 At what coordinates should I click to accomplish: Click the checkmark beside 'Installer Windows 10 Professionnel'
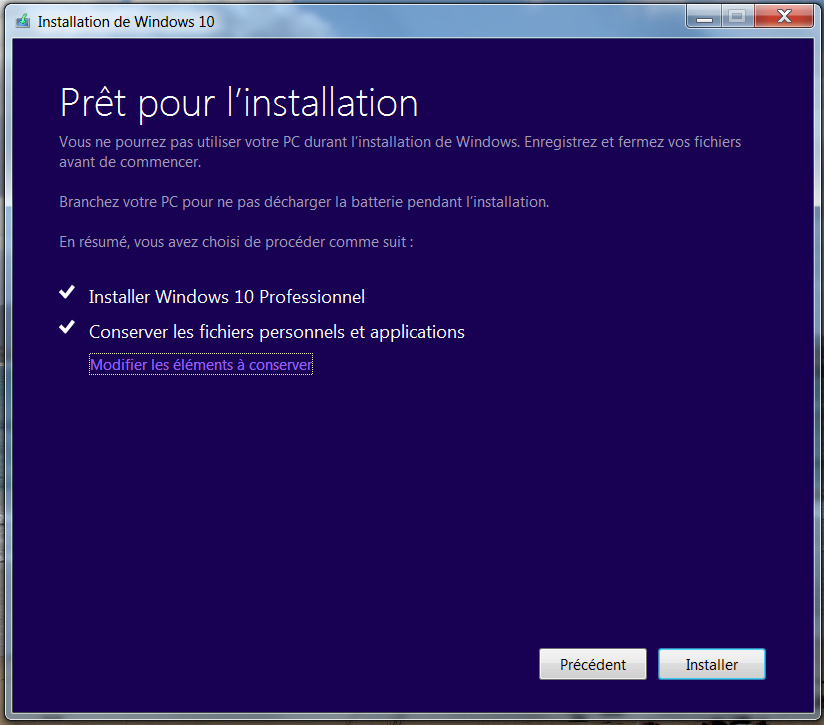67,292
